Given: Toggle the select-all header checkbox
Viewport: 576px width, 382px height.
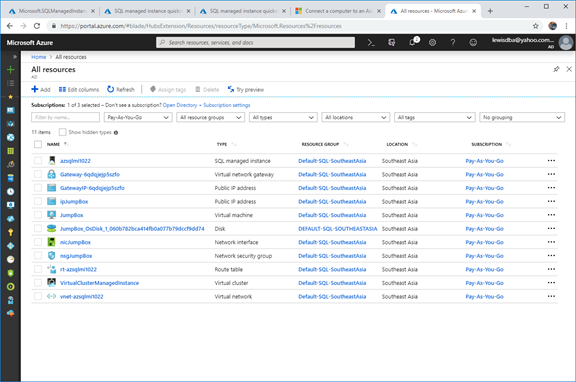Looking at the screenshot, I should (x=38, y=144).
